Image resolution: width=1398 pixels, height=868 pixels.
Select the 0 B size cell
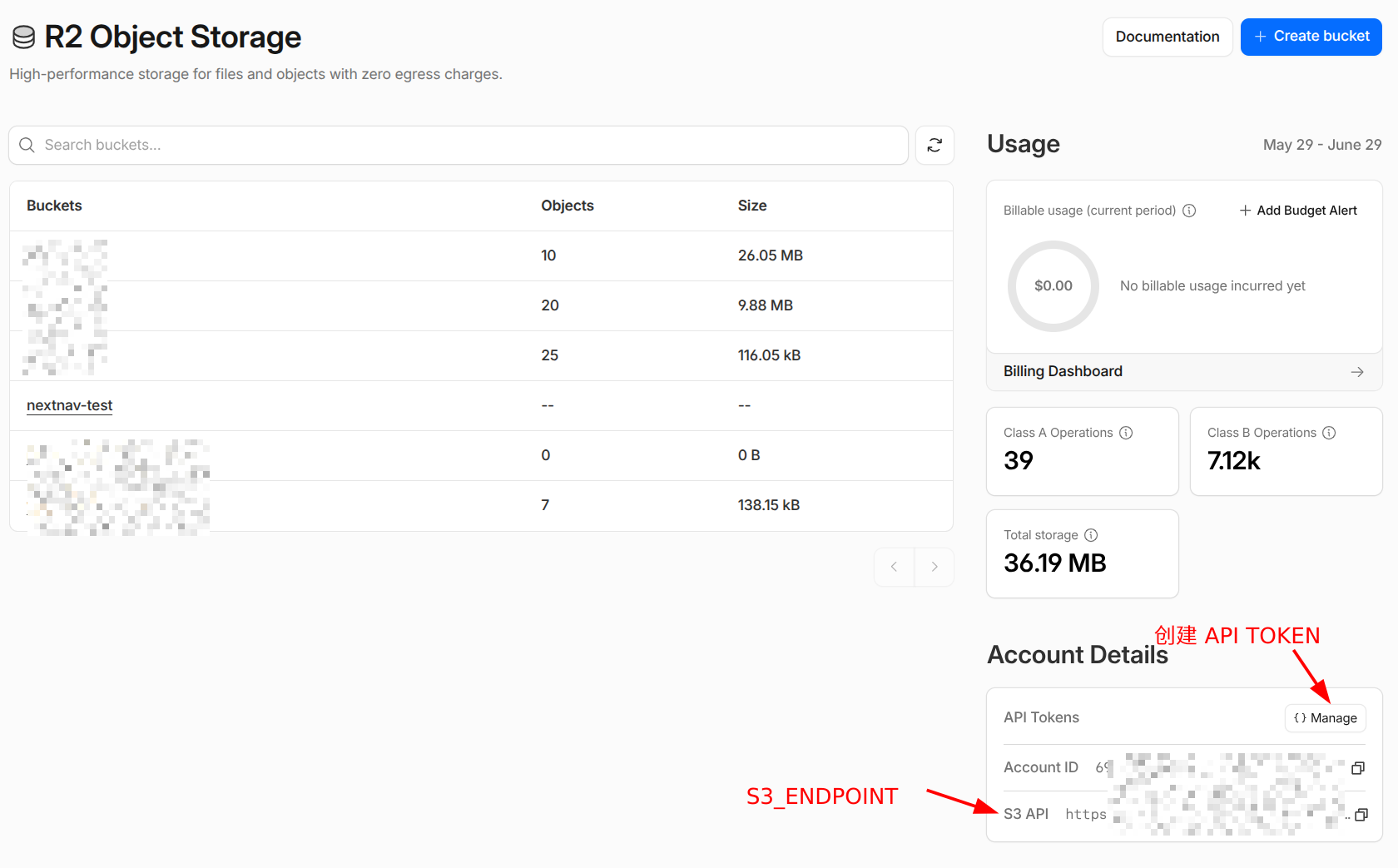pos(749,455)
